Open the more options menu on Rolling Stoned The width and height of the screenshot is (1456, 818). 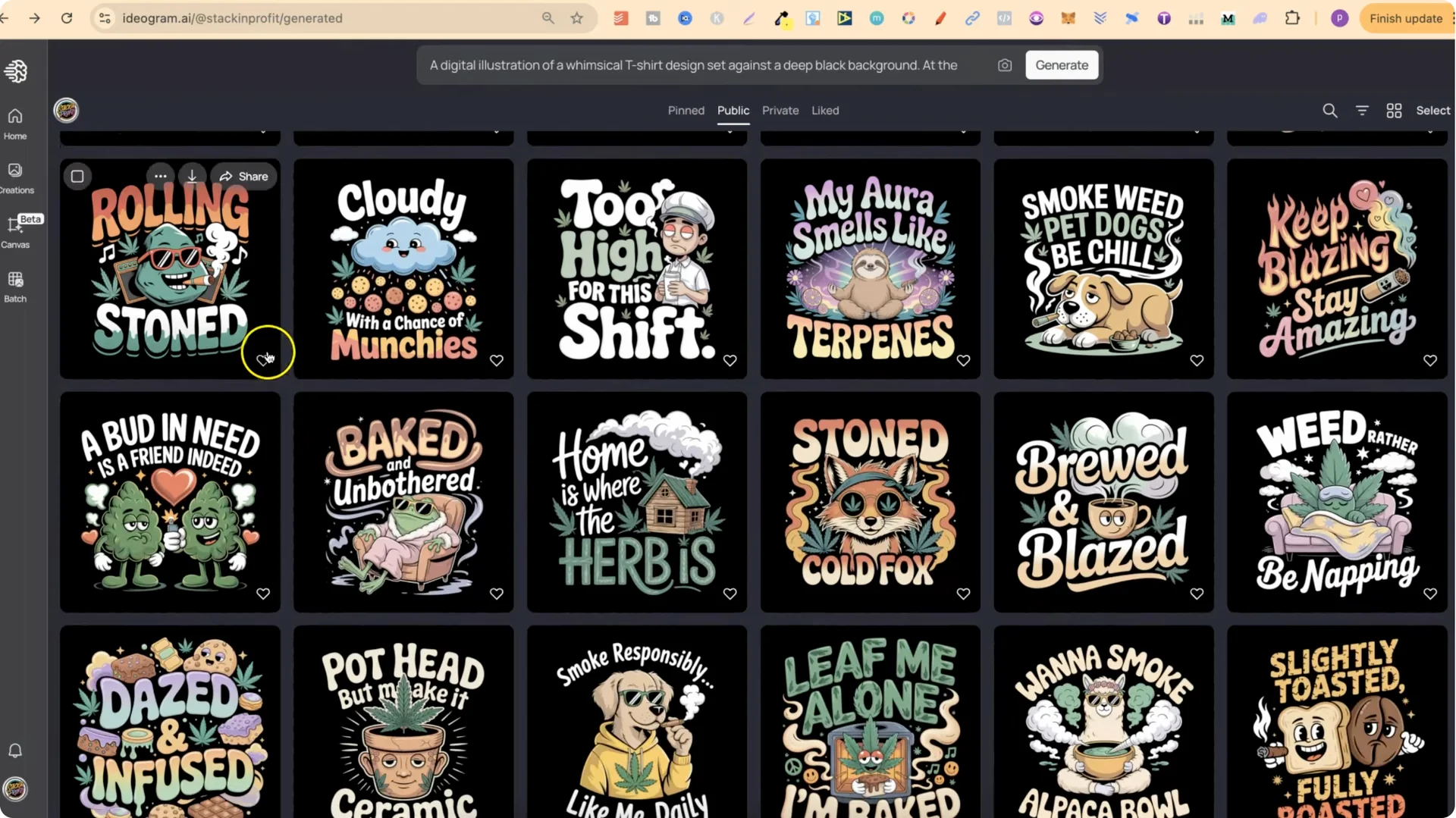tap(160, 176)
